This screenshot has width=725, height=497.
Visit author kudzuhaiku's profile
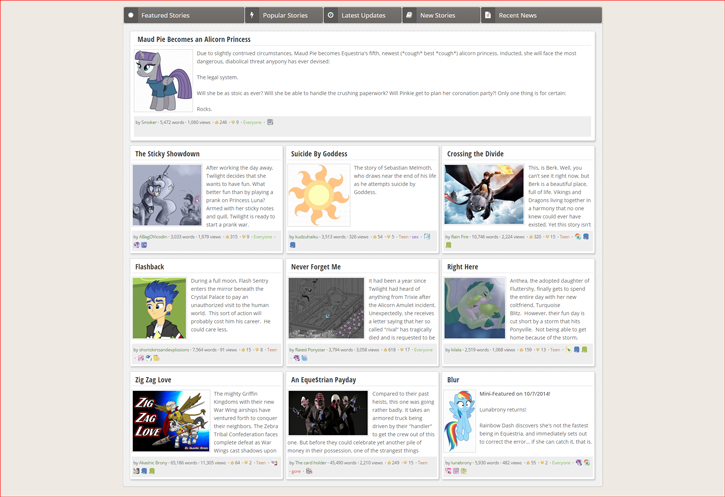pos(307,237)
